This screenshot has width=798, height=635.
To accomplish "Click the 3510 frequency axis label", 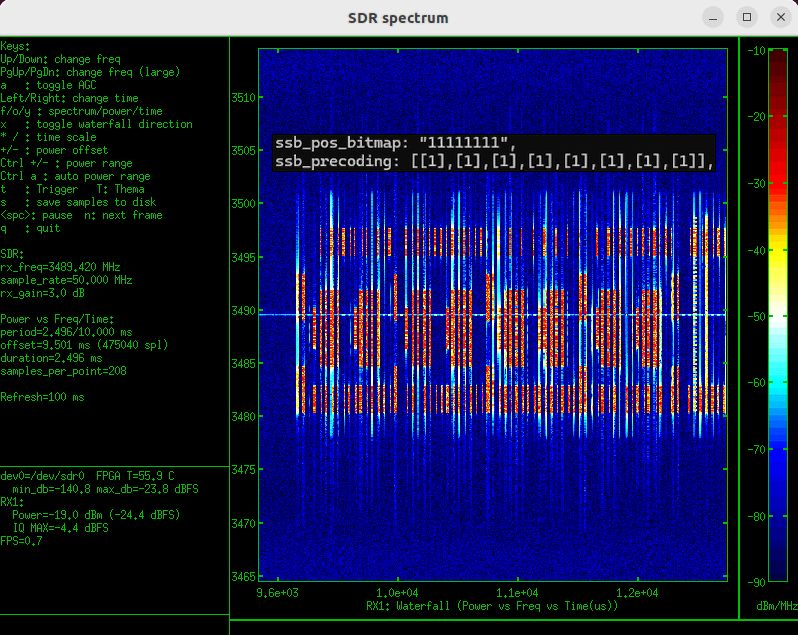I will point(243,97).
